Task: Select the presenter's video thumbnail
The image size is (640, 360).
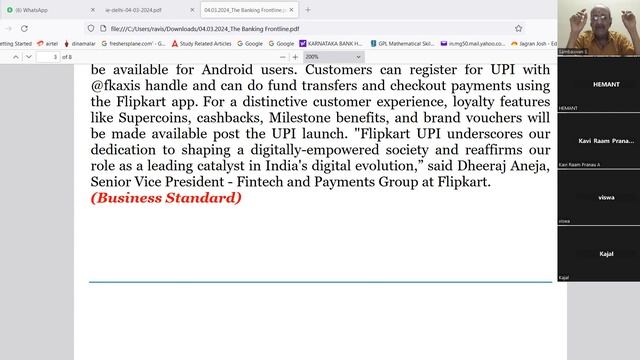Action: (599, 28)
